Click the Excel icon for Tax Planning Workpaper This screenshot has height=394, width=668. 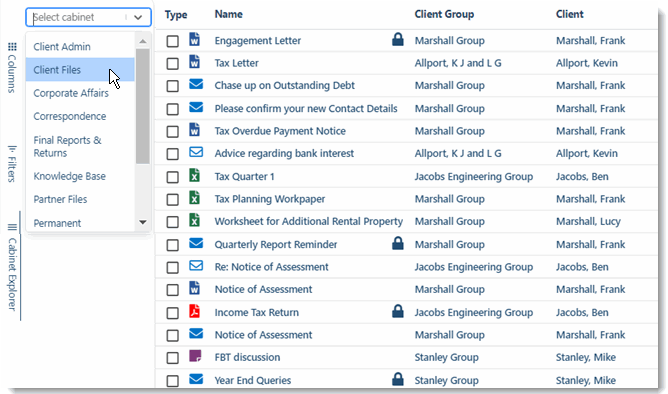tap(194, 198)
